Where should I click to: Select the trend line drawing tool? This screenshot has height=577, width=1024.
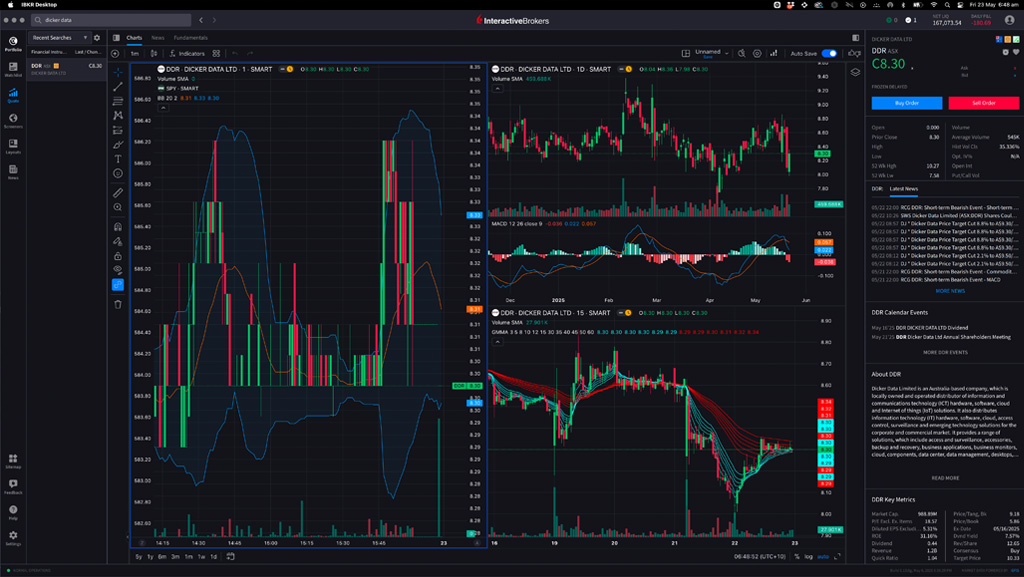tap(118, 87)
